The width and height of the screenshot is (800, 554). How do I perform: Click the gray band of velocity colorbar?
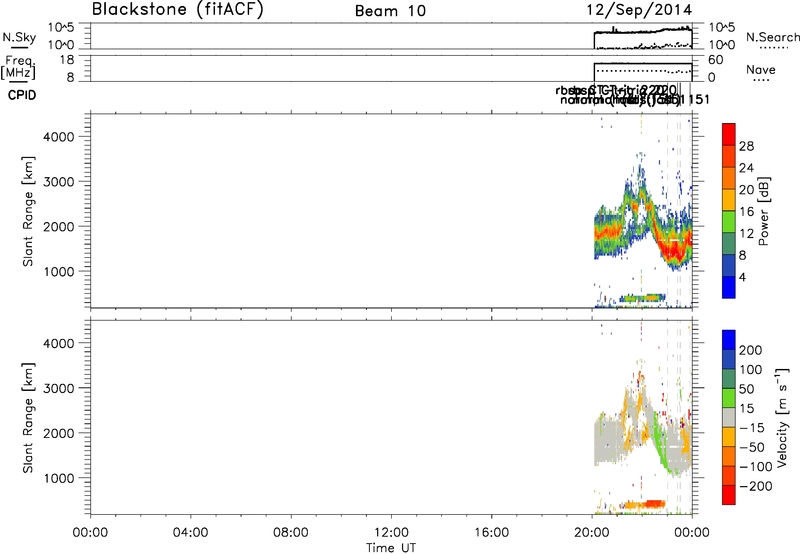729,417
